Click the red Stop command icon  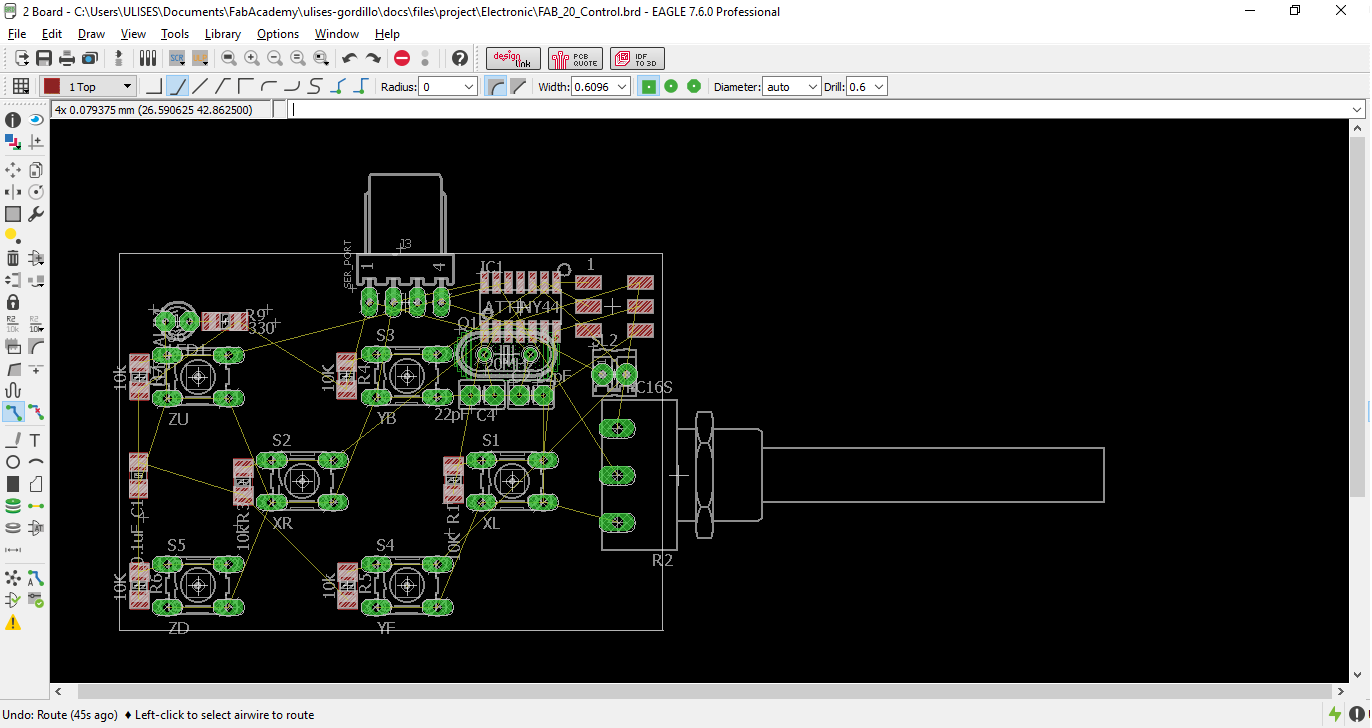pos(402,58)
